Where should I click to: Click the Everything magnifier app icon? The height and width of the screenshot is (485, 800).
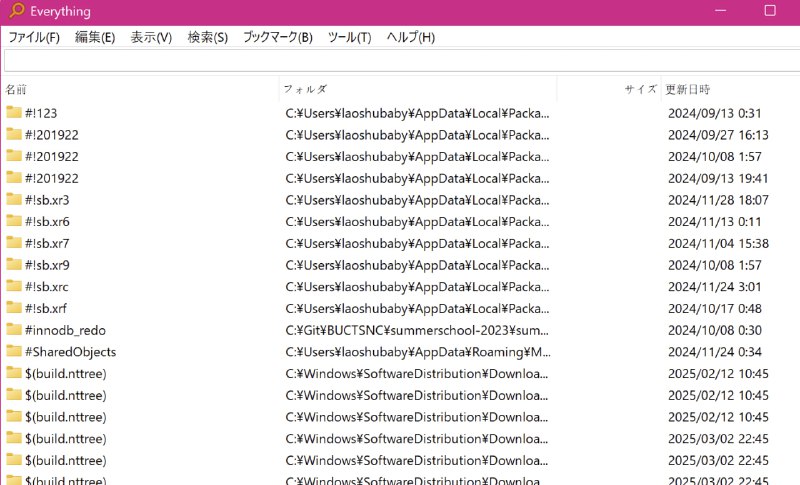(x=17, y=10)
